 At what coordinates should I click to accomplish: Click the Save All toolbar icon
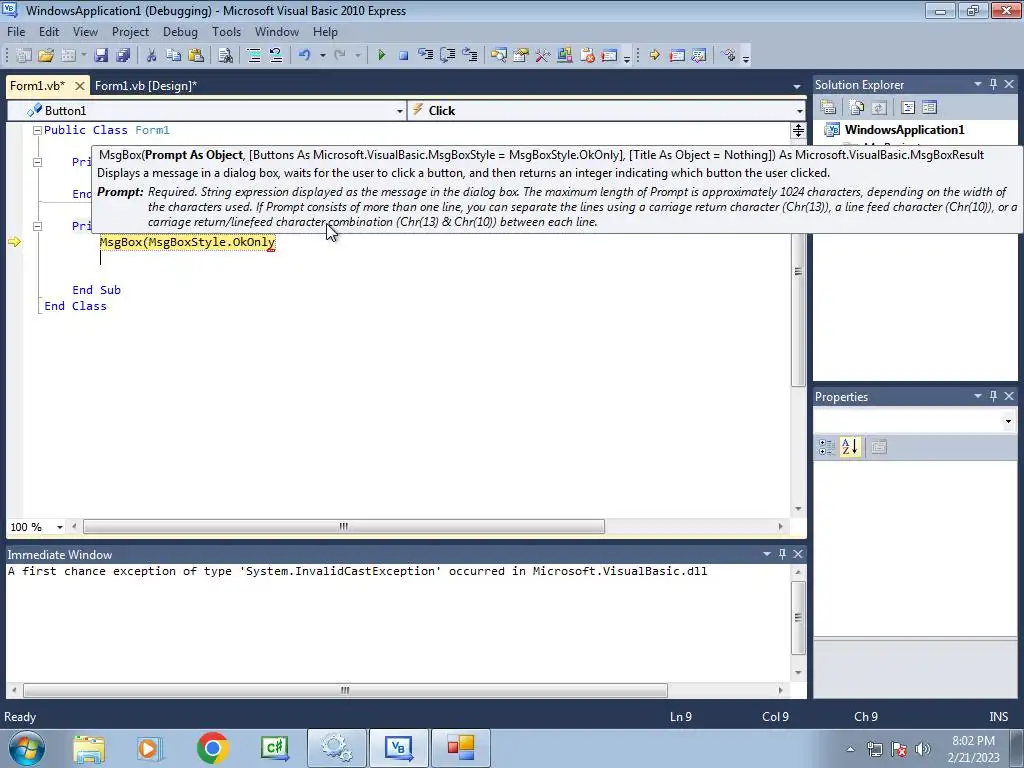pos(123,56)
